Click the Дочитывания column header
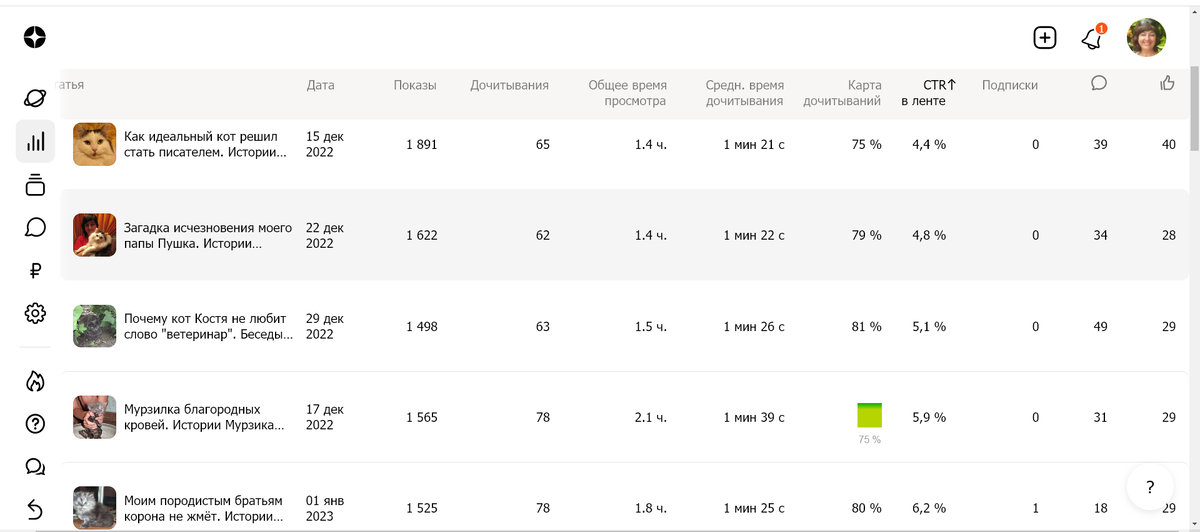The width and height of the screenshot is (1200, 532). [509, 85]
